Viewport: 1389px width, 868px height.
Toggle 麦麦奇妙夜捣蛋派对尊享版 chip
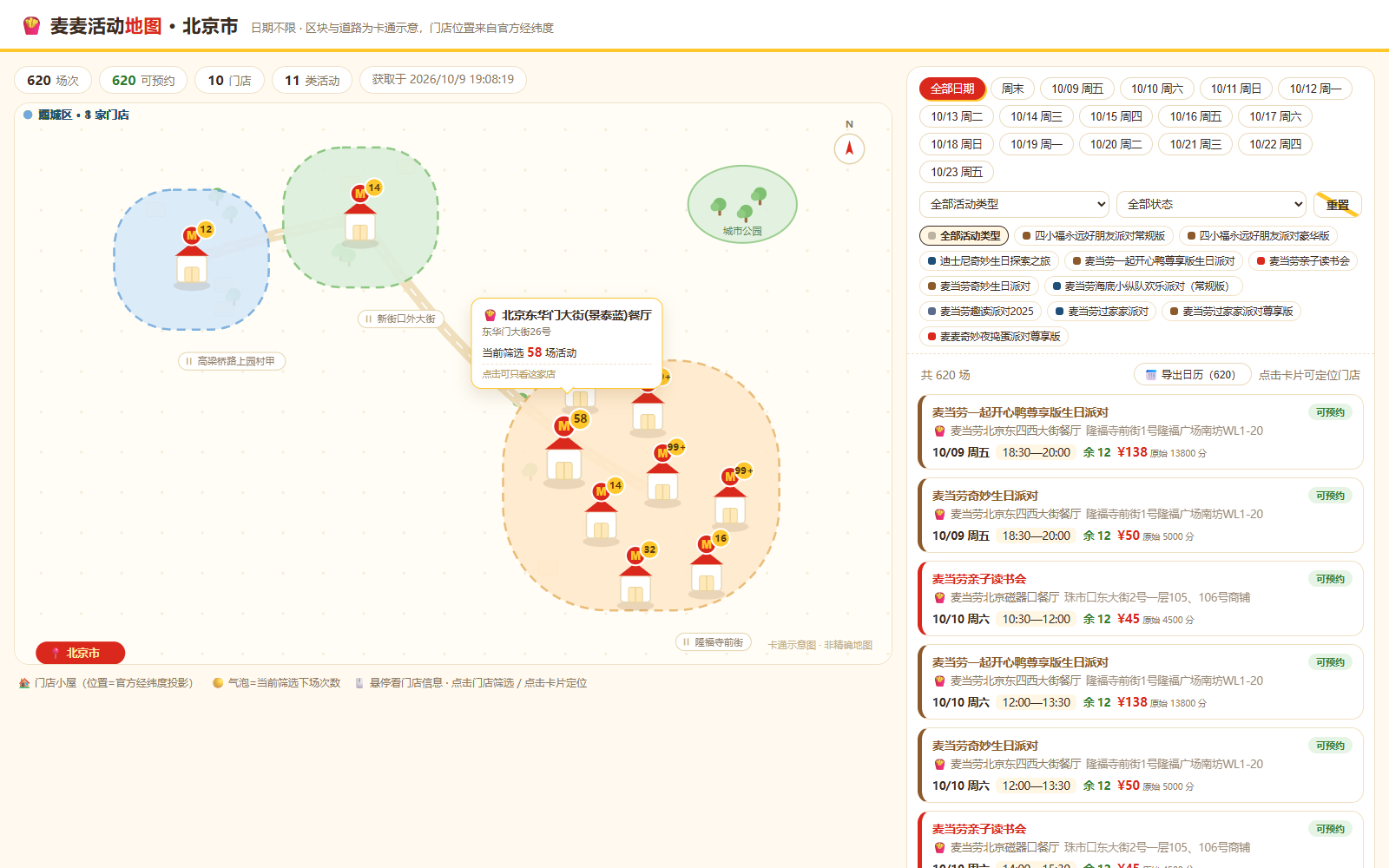tap(994, 336)
